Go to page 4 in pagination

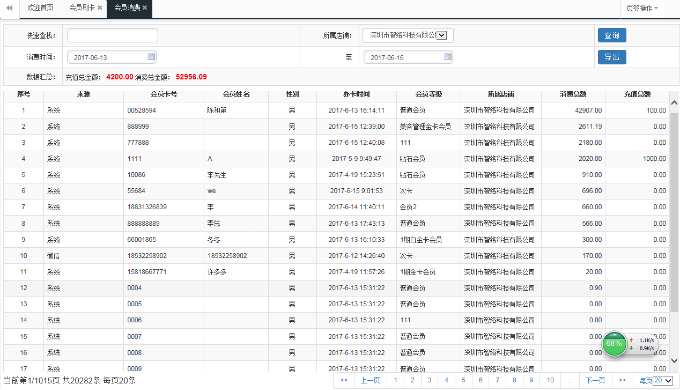click(x=446, y=380)
